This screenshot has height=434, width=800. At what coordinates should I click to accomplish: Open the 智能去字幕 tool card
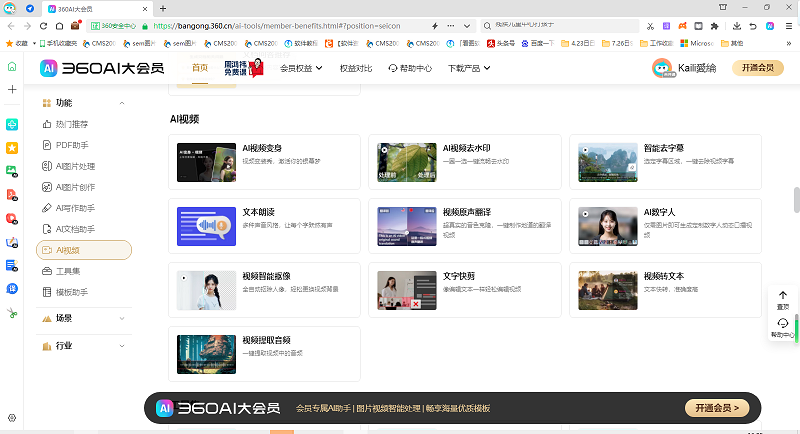click(x=665, y=162)
